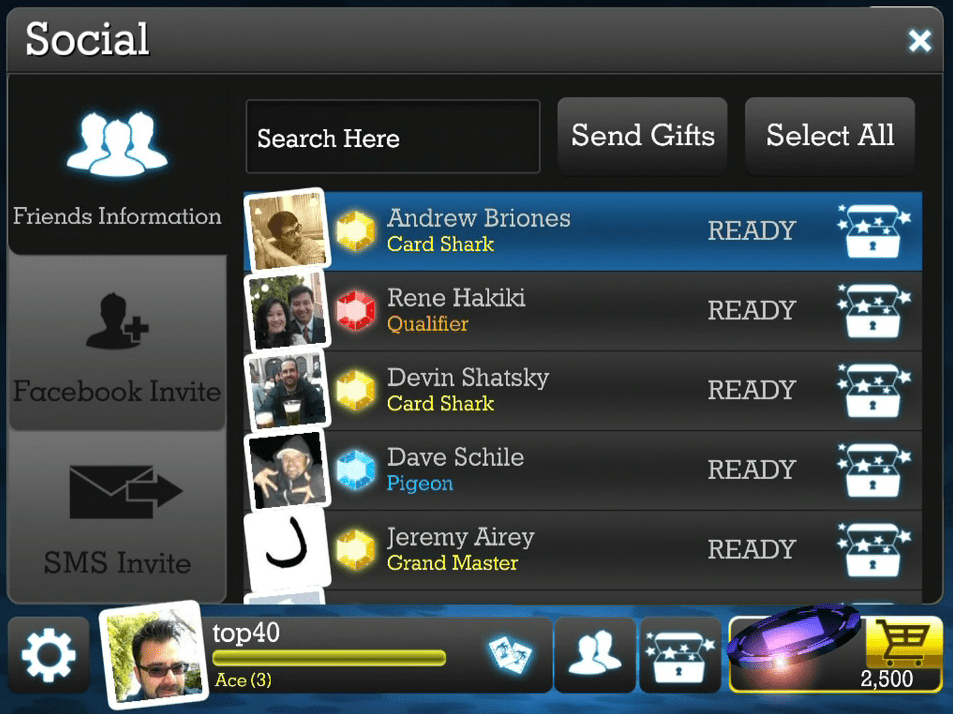Close the Social panel
This screenshot has height=714, width=953.
(920, 41)
